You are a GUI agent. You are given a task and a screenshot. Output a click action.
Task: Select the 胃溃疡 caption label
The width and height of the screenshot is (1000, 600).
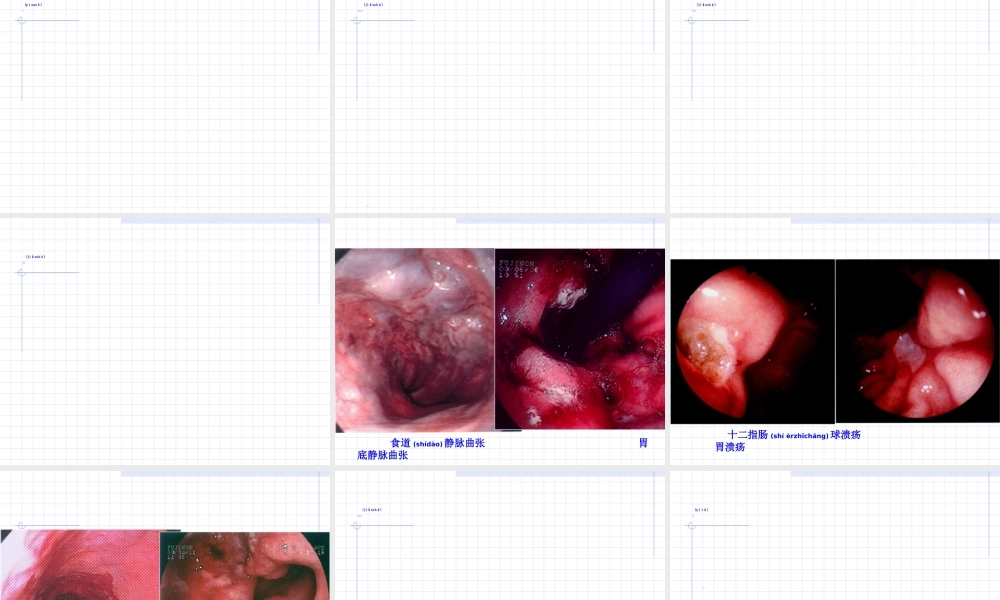tap(730, 447)
